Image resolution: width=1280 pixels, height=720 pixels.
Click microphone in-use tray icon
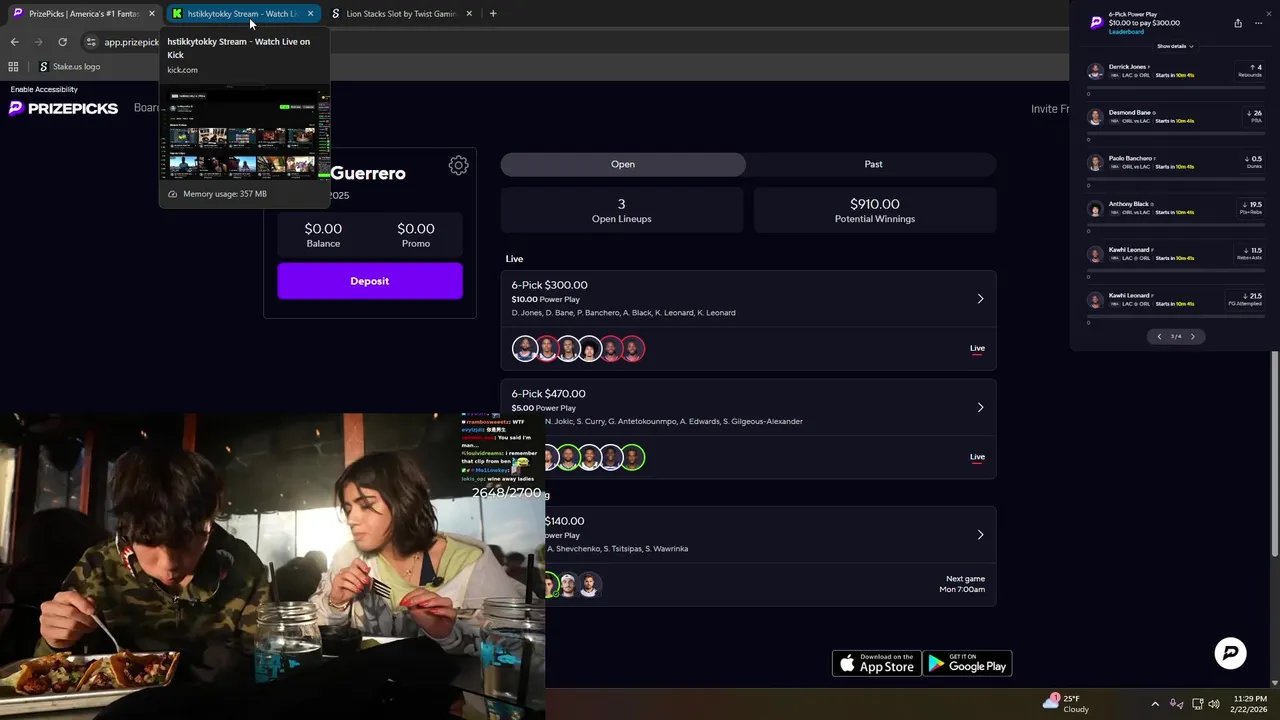click(x=1176, y=704)
